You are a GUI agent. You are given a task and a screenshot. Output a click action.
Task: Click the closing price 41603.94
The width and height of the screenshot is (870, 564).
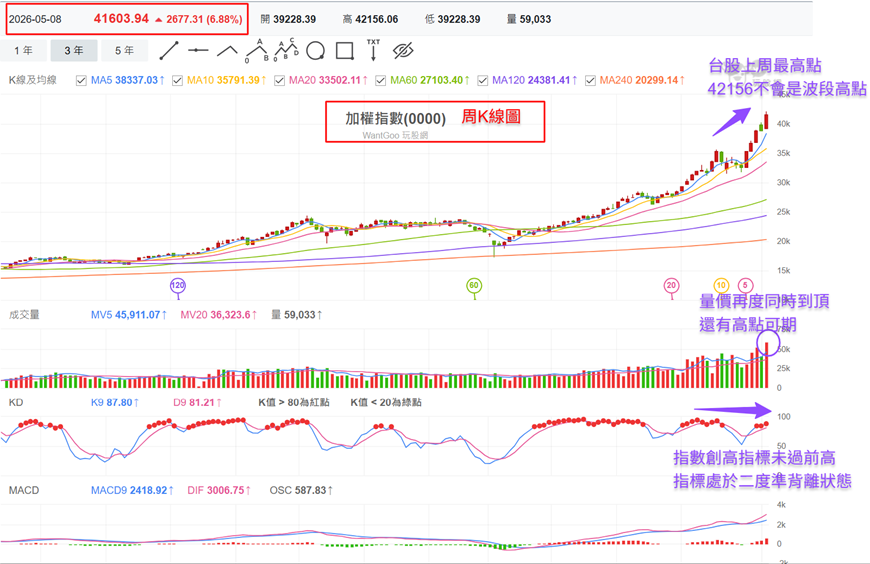(x=121, y=19)
